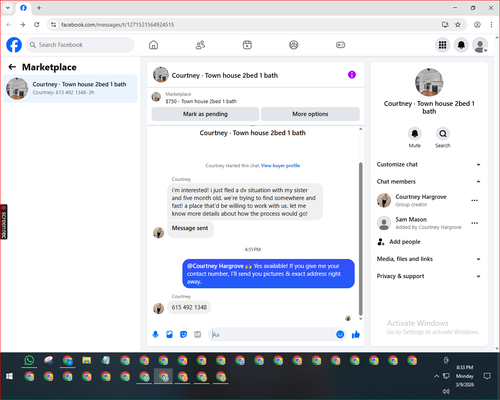Image resolution: width=500 pixels, height=400 pixels.
Task: Click the phone number message 615 492 1348
Action: pyautogui.click(x=189, y=307)
